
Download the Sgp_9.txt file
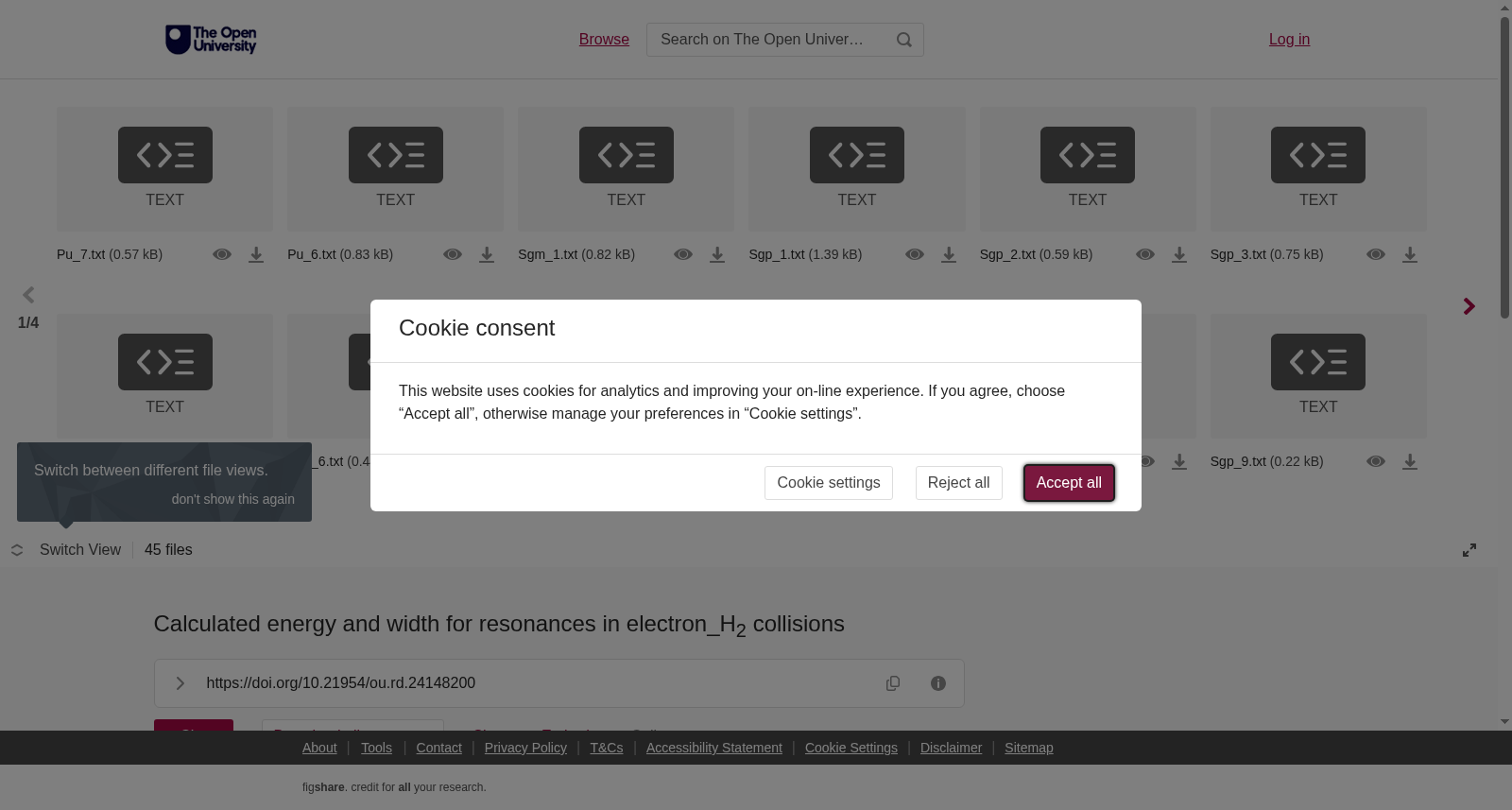coord(1410,462)
